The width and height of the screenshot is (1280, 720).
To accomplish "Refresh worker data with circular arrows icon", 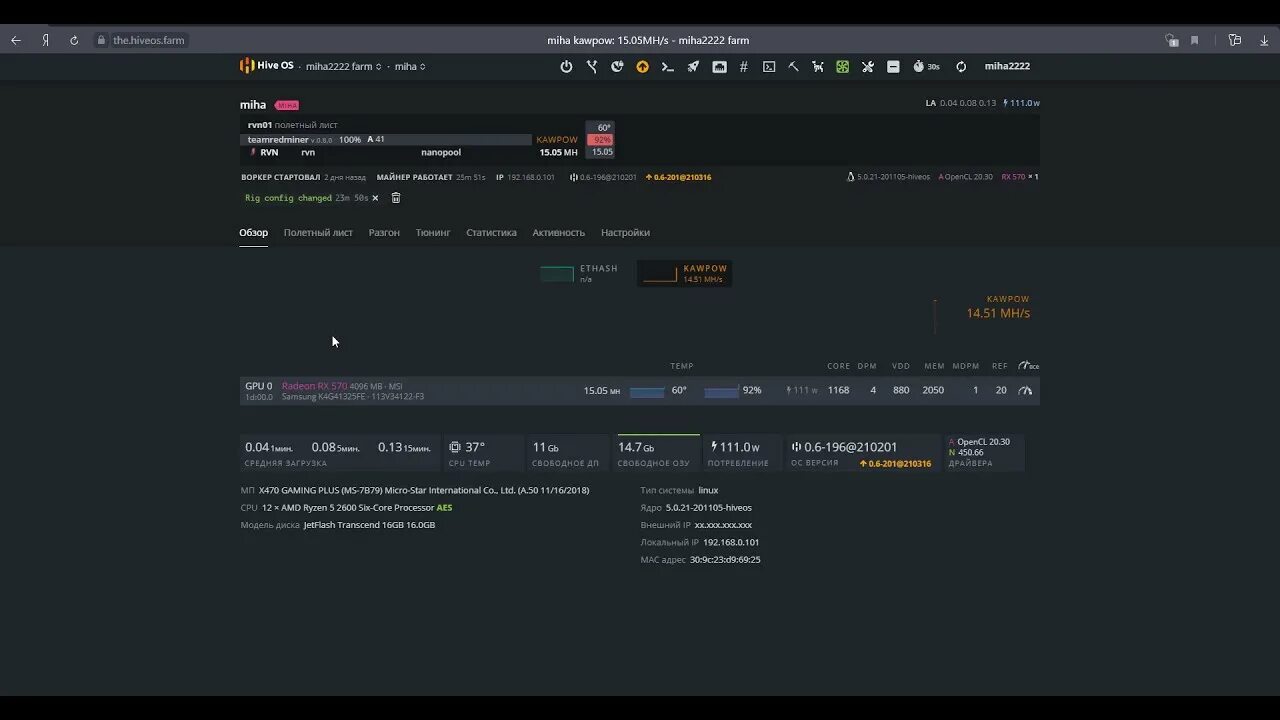I will tap(961, 66).
